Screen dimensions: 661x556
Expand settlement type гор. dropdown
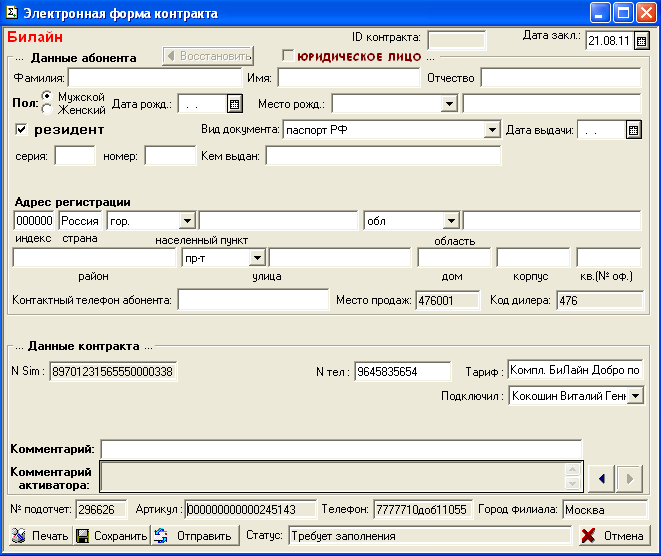pos(187,220)
